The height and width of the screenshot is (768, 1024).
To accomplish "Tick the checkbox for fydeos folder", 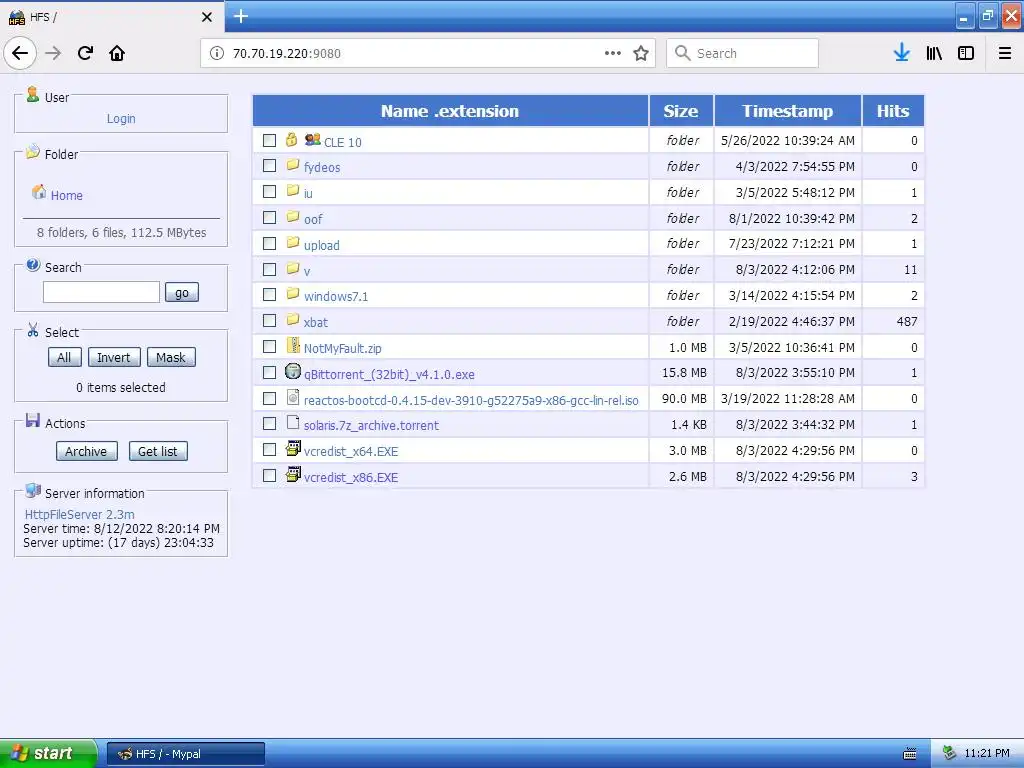I will [269, 166].
